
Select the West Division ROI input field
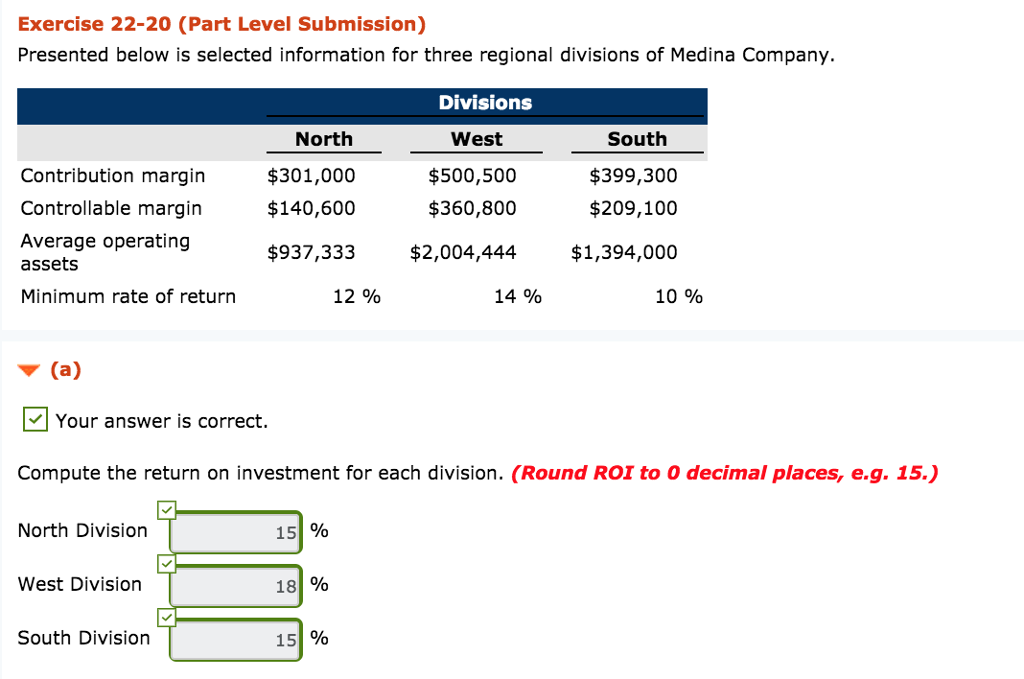point(236,586)
